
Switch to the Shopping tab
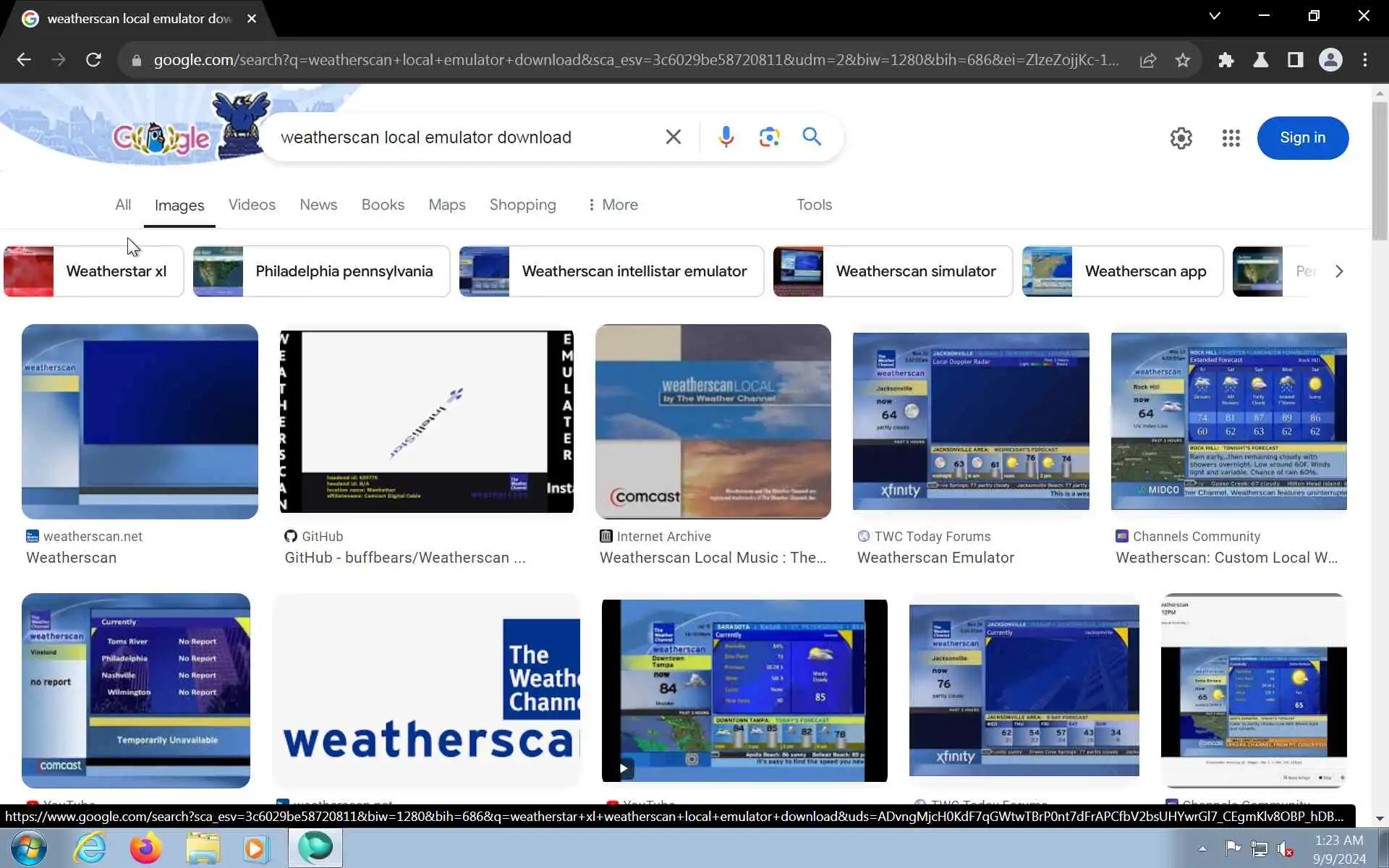[x=522, y=205]
